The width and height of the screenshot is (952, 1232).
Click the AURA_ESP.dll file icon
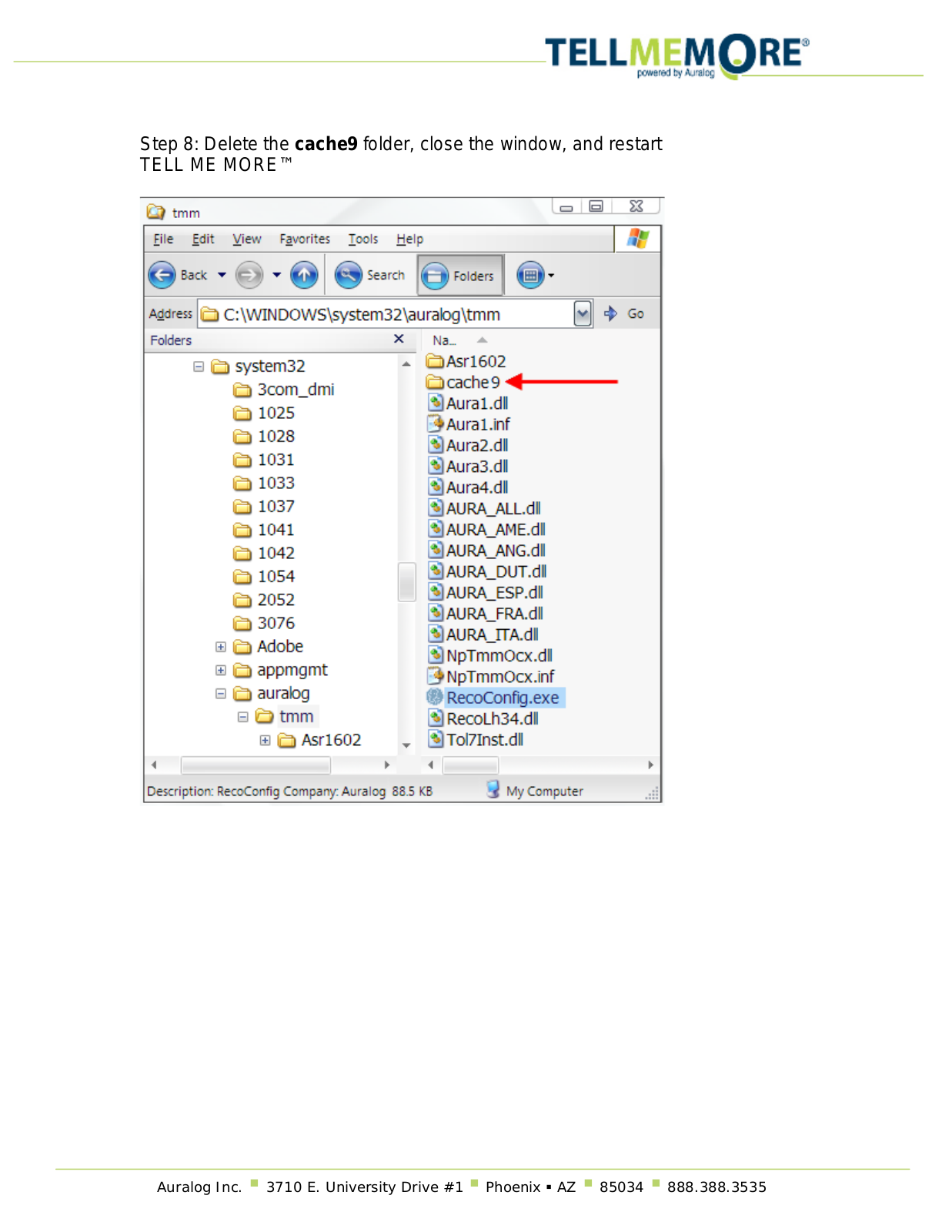(435, 592)
